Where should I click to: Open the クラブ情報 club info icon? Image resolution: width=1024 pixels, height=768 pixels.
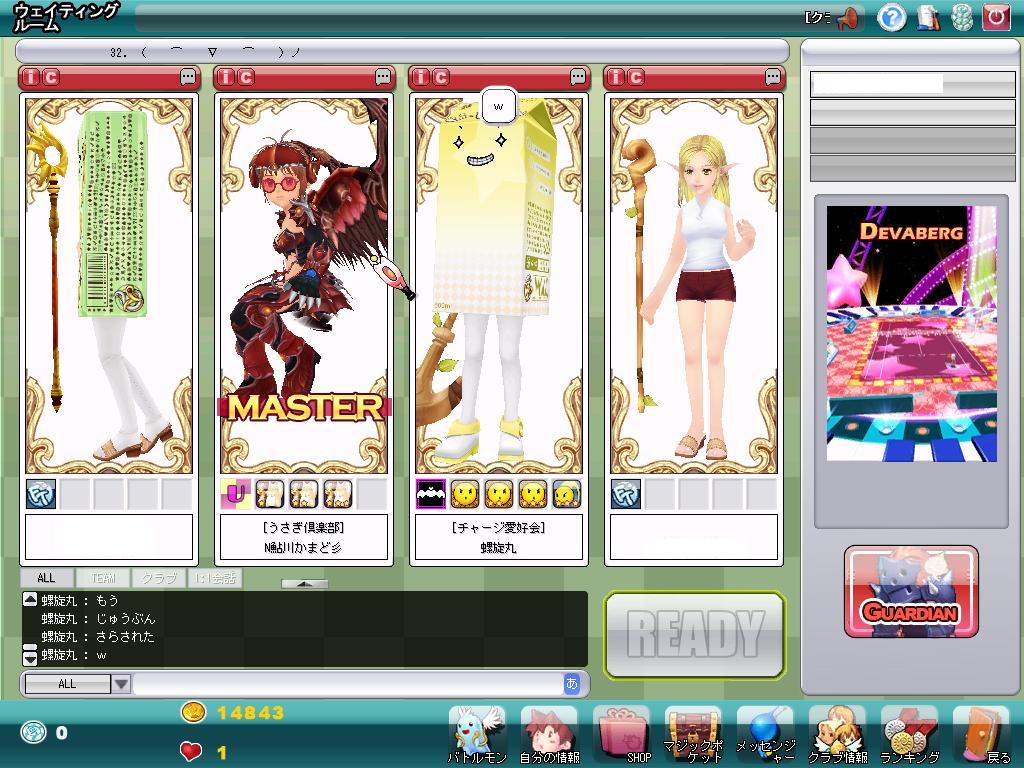(837, 734)
